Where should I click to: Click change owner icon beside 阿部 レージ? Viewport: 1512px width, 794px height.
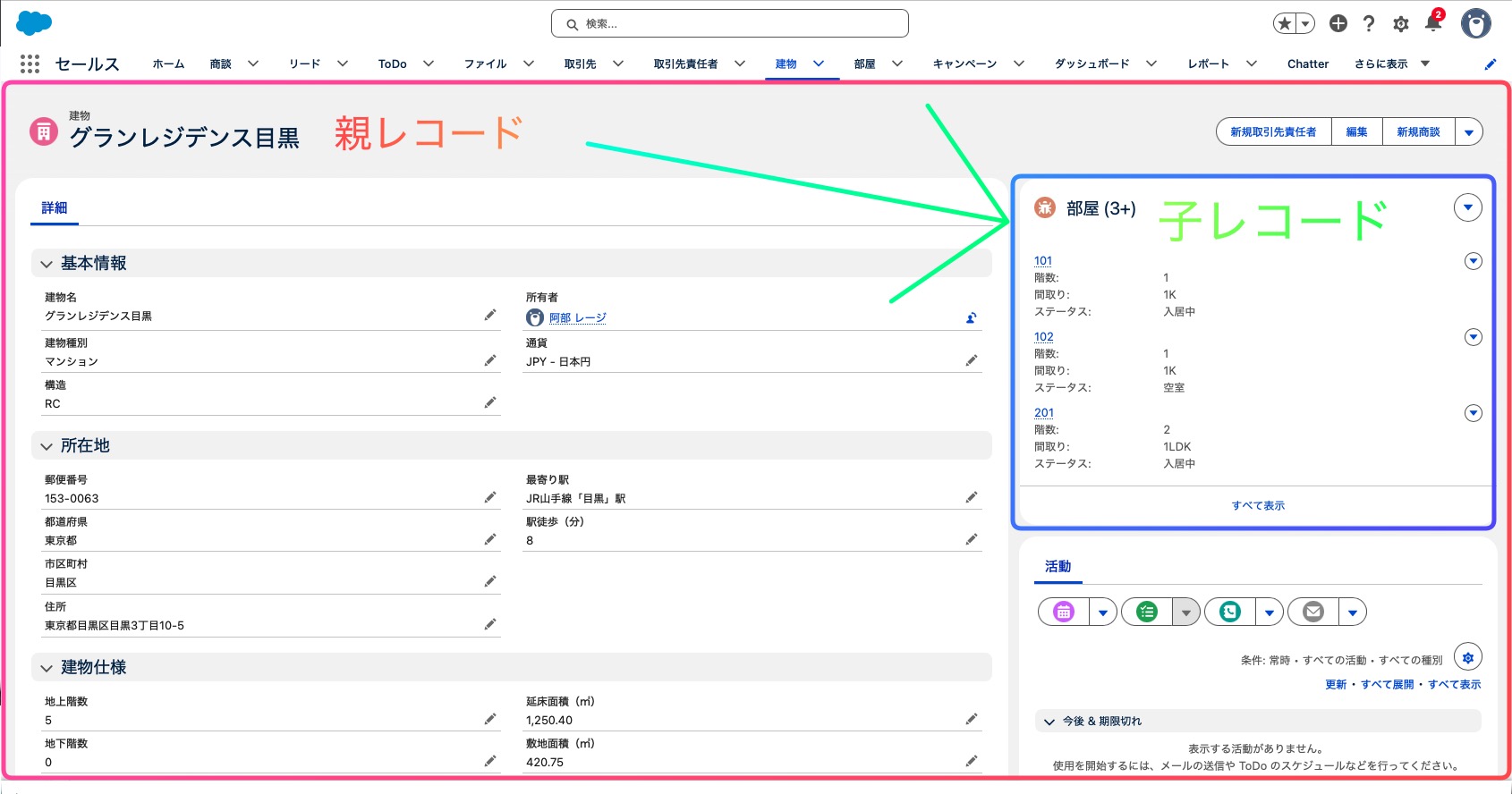point(971,317)
